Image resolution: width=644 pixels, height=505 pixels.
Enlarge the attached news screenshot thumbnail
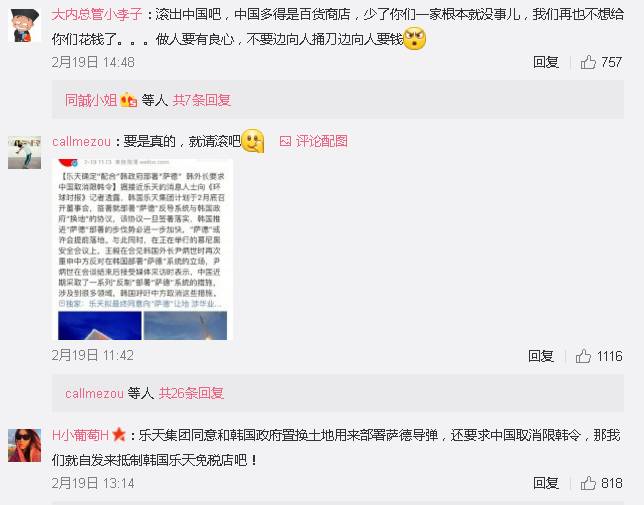click(x=143, y=249)
